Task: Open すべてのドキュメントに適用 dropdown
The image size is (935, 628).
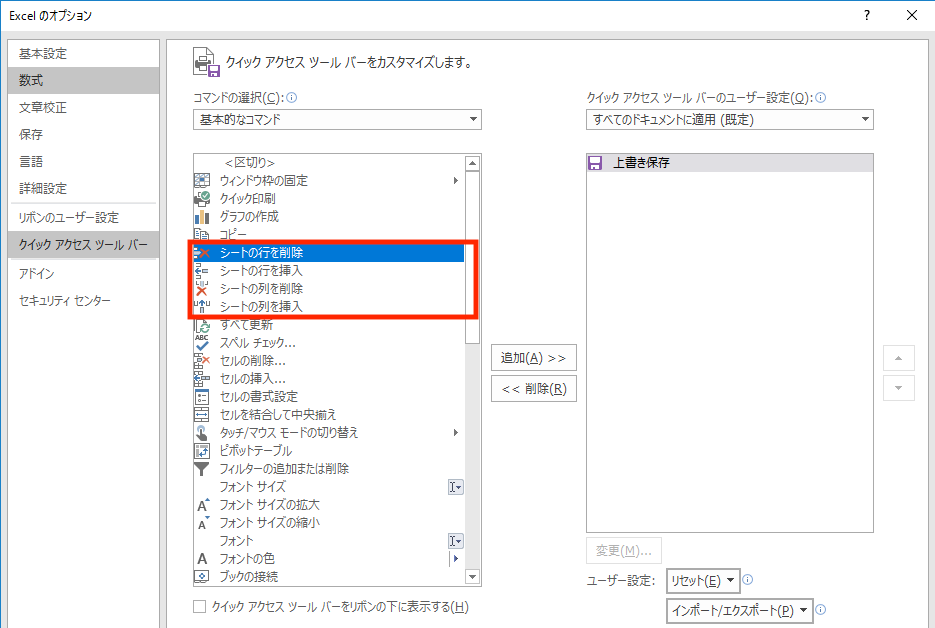Action: pyautogui.click(x=730, y=120)
